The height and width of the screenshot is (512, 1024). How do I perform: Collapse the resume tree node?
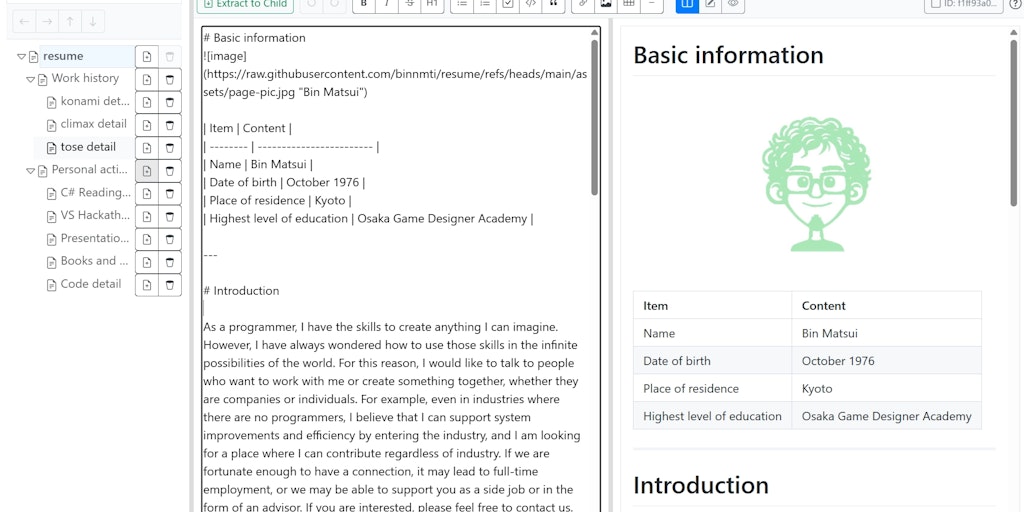pyautogui.click(x=21, y=57)
